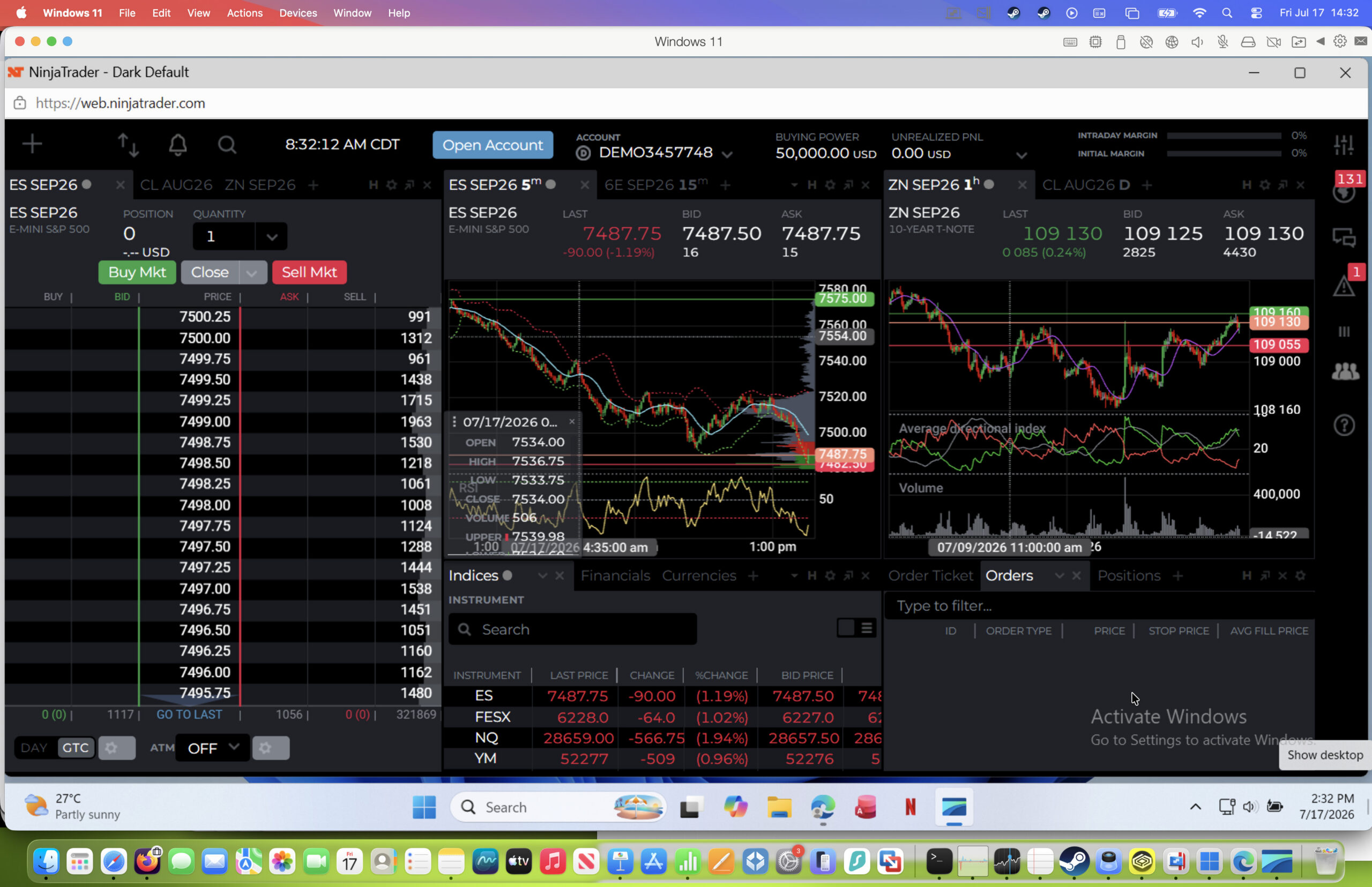Toggle link dot on ES SEP26 5m tab
The image size is (1372, 887).
pyautogui.click(x=550, y=184)
